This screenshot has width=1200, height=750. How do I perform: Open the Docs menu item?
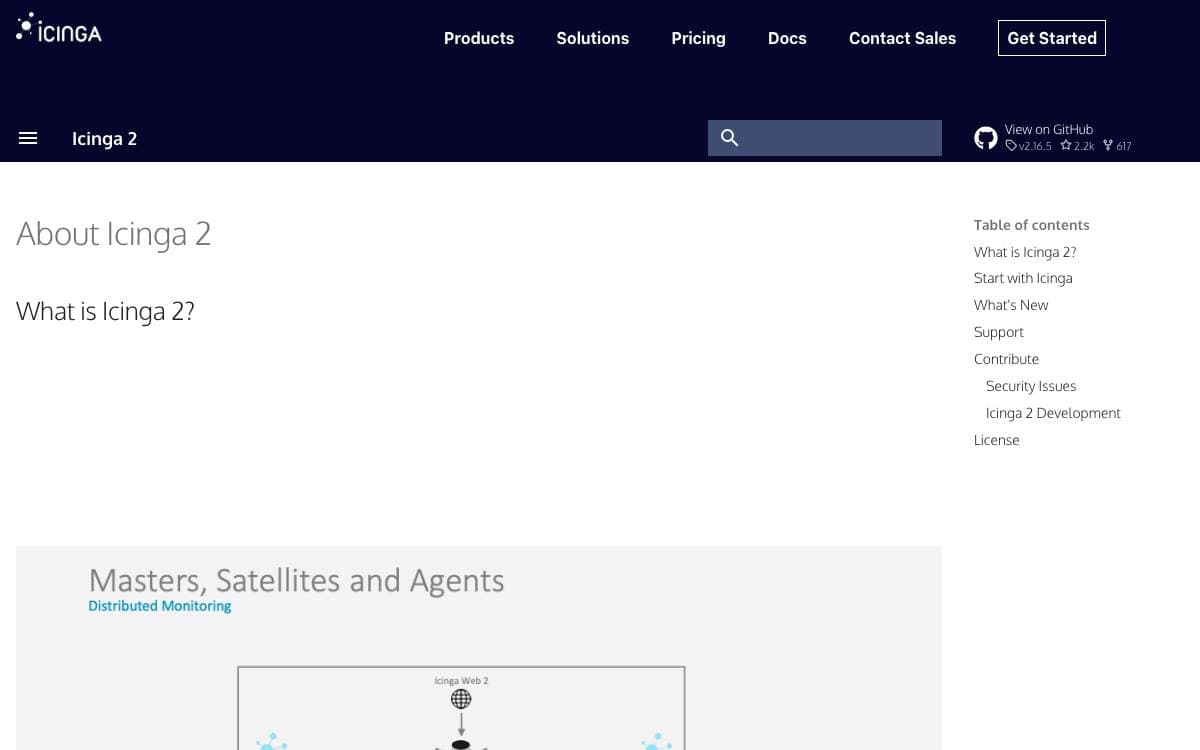point(787,38)
